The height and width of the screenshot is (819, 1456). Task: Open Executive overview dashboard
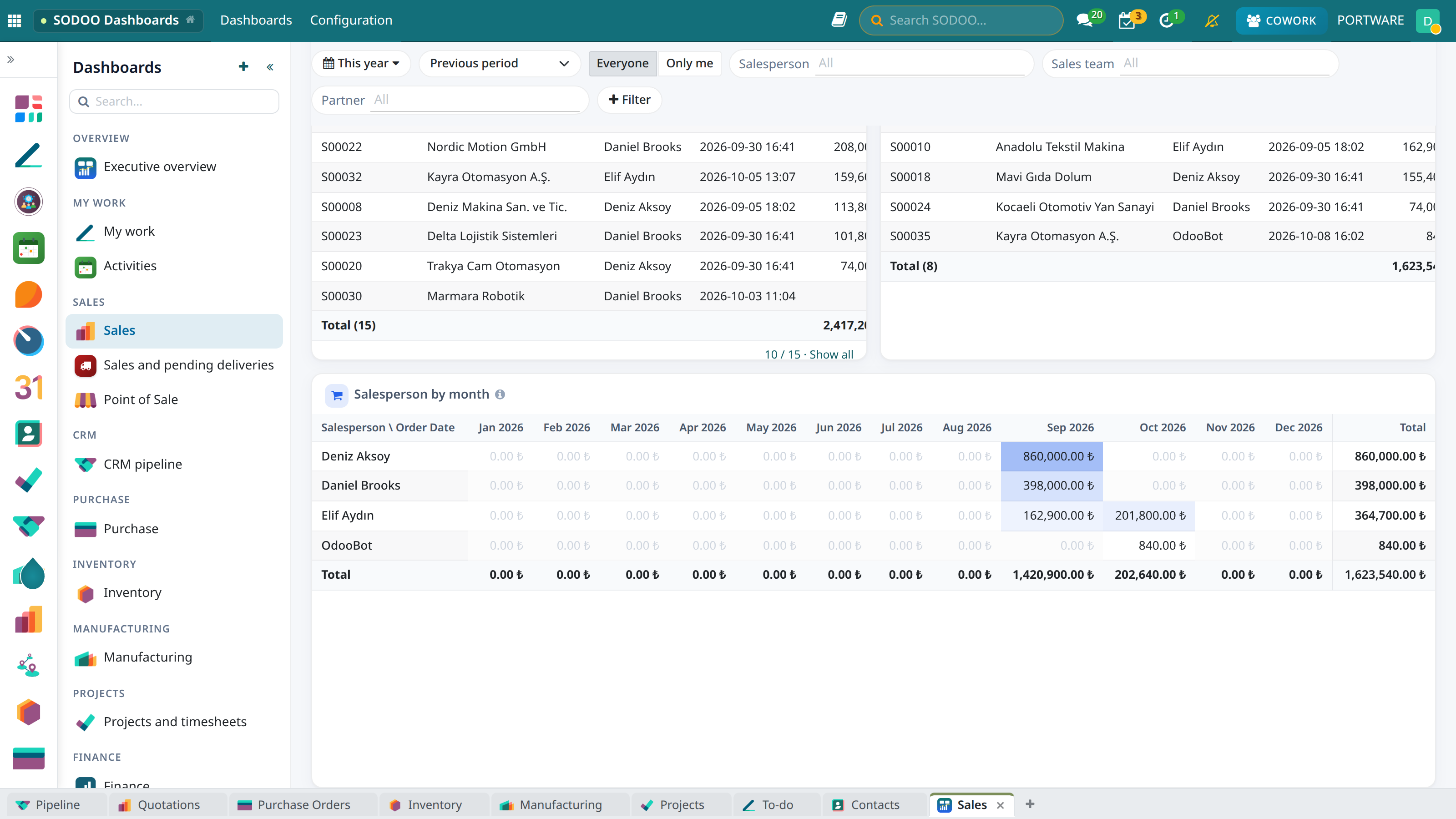[x=174, y=167]
